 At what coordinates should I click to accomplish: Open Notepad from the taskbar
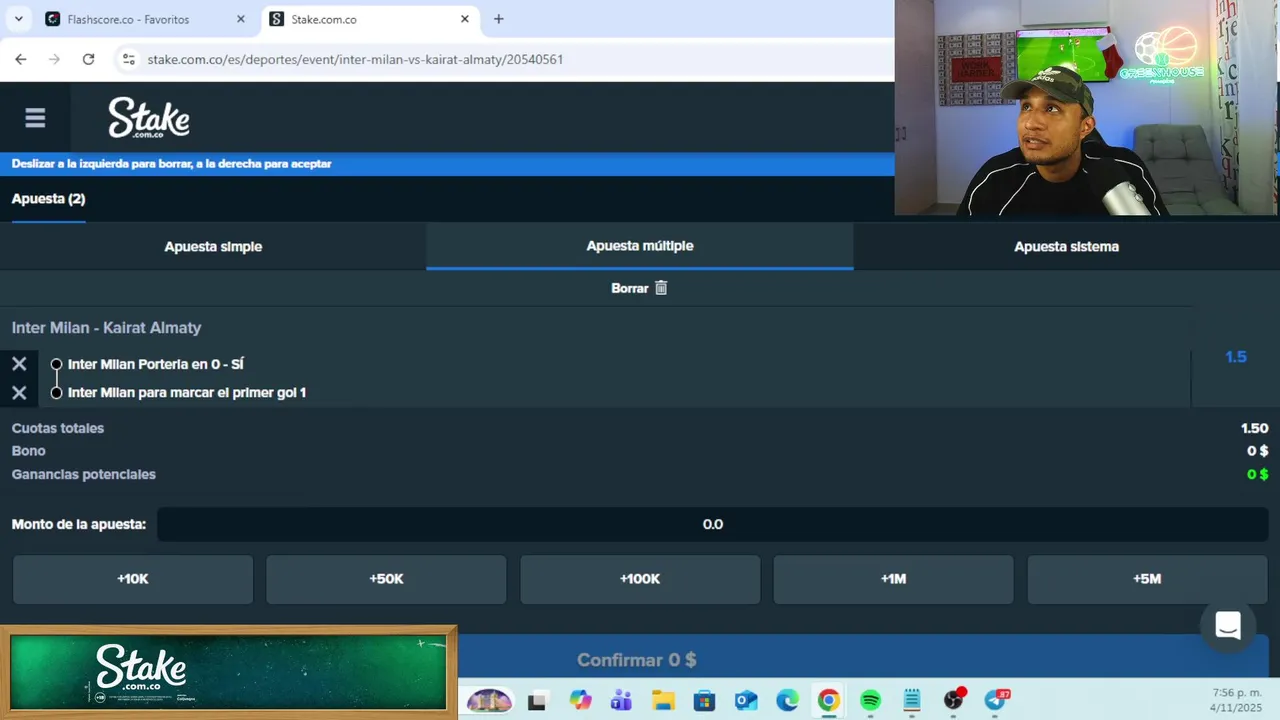point(911,701)
